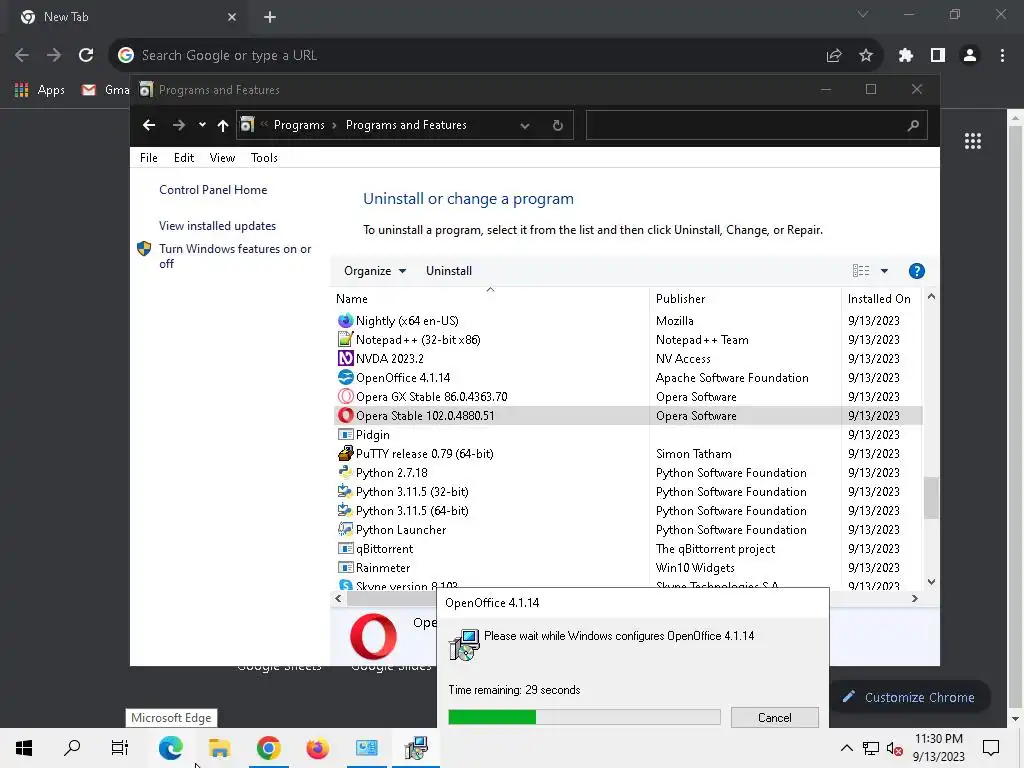Click the Opera Stable 102 row icon

pos(345,415)
